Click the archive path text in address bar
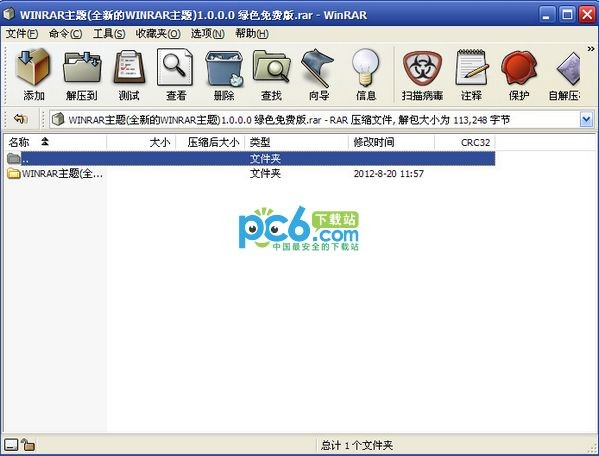Viewport: 599px width, 456px height. (x=289, y=120)
